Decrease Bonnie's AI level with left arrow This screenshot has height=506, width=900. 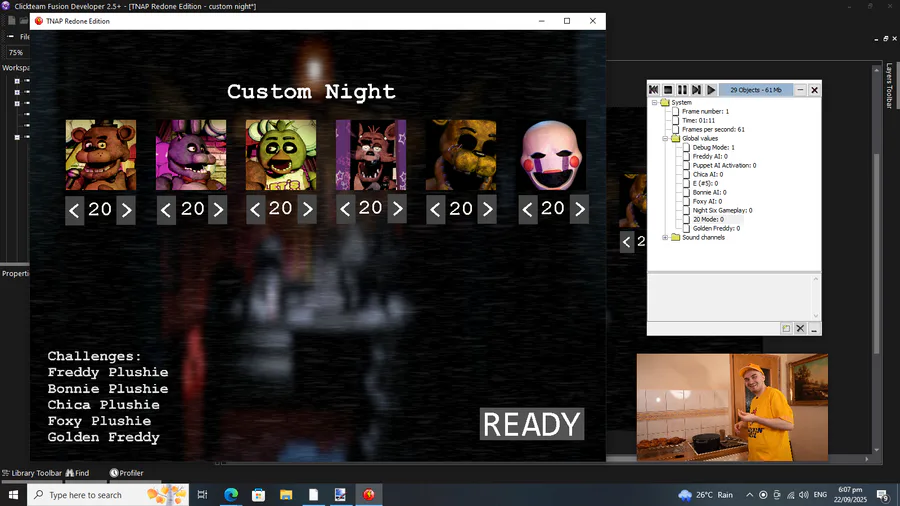tap(166, 210)
